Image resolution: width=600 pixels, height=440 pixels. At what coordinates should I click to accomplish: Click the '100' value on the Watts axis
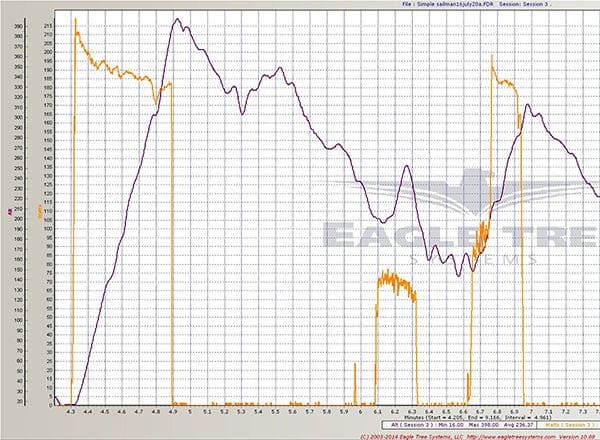(48, 229)
